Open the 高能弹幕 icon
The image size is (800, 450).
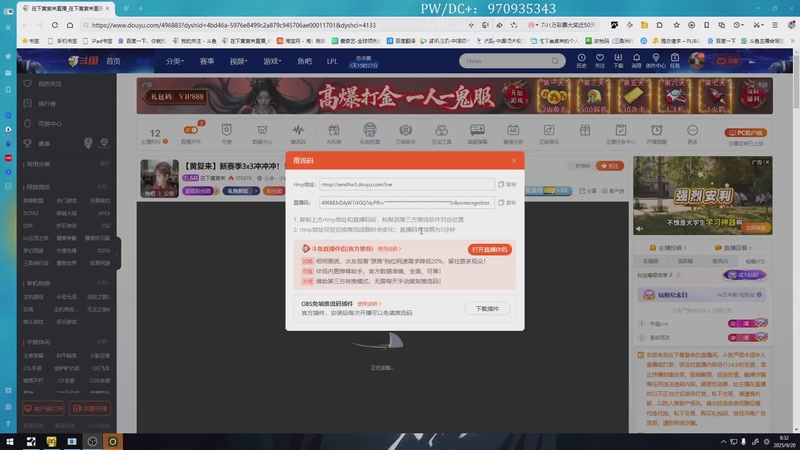tap(477, 134)
